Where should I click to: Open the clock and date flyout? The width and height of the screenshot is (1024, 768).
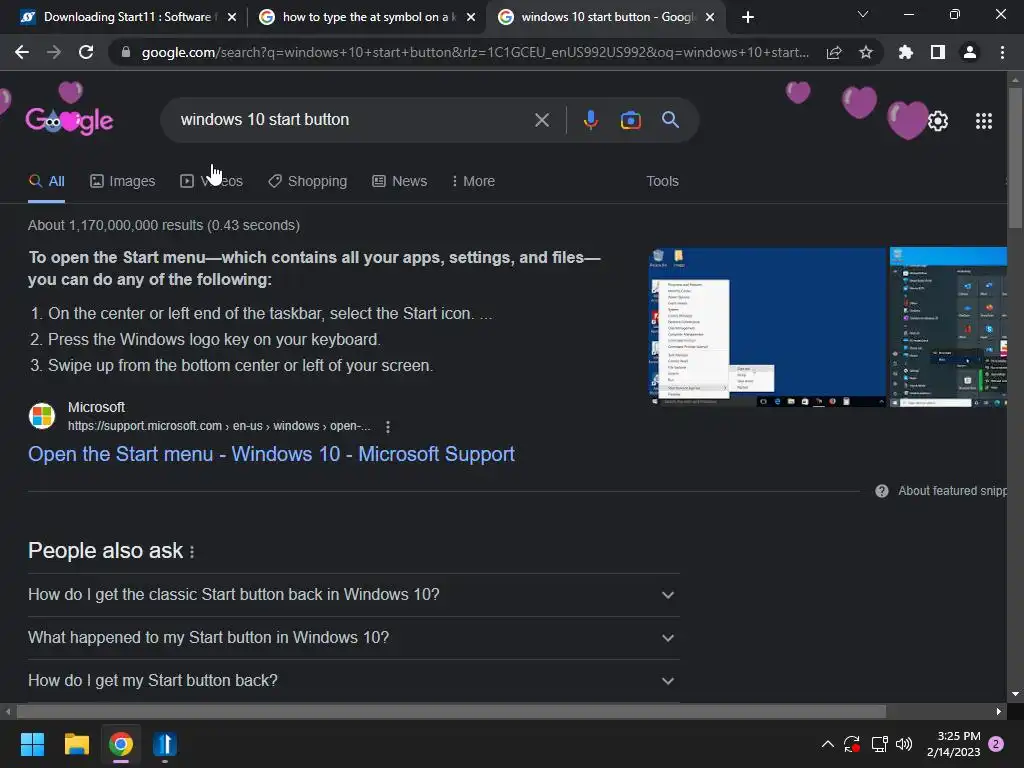(x=953, y=744)
